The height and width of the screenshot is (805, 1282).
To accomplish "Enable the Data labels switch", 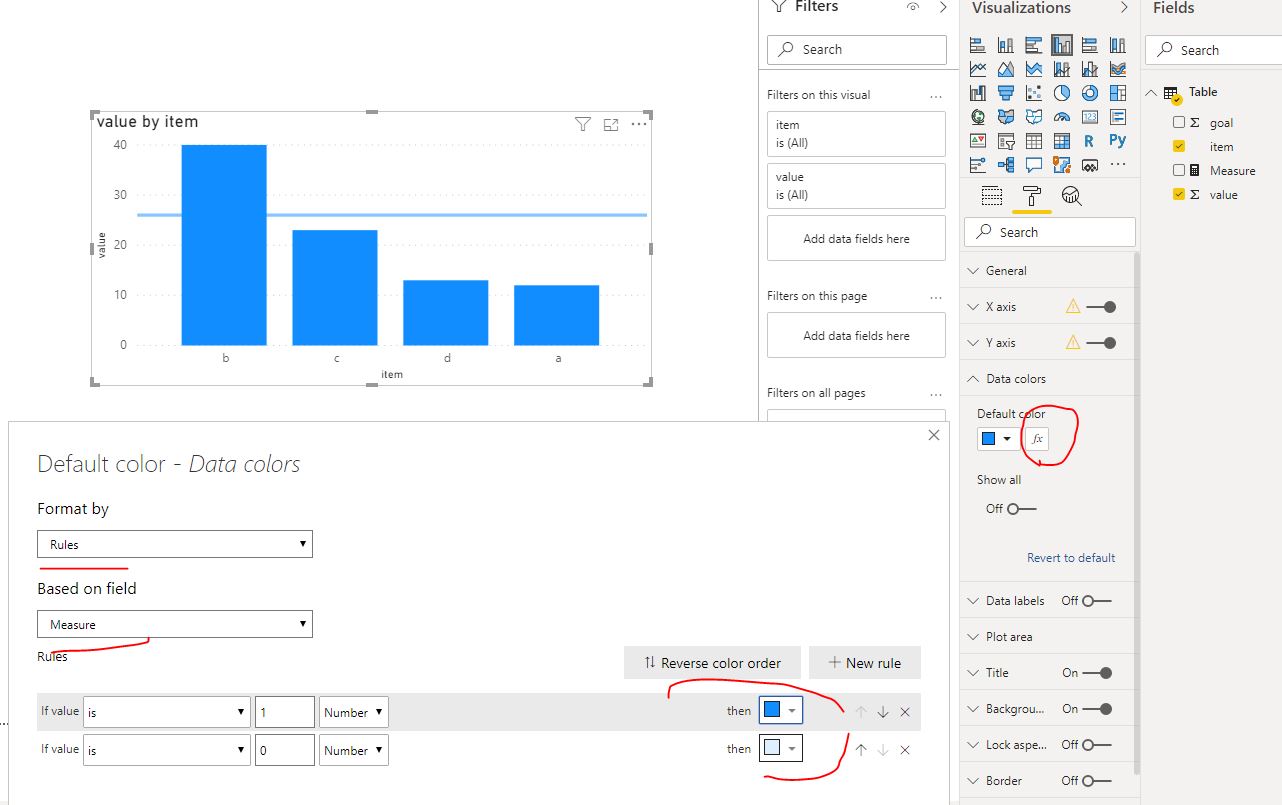I will click(1097, 601).
